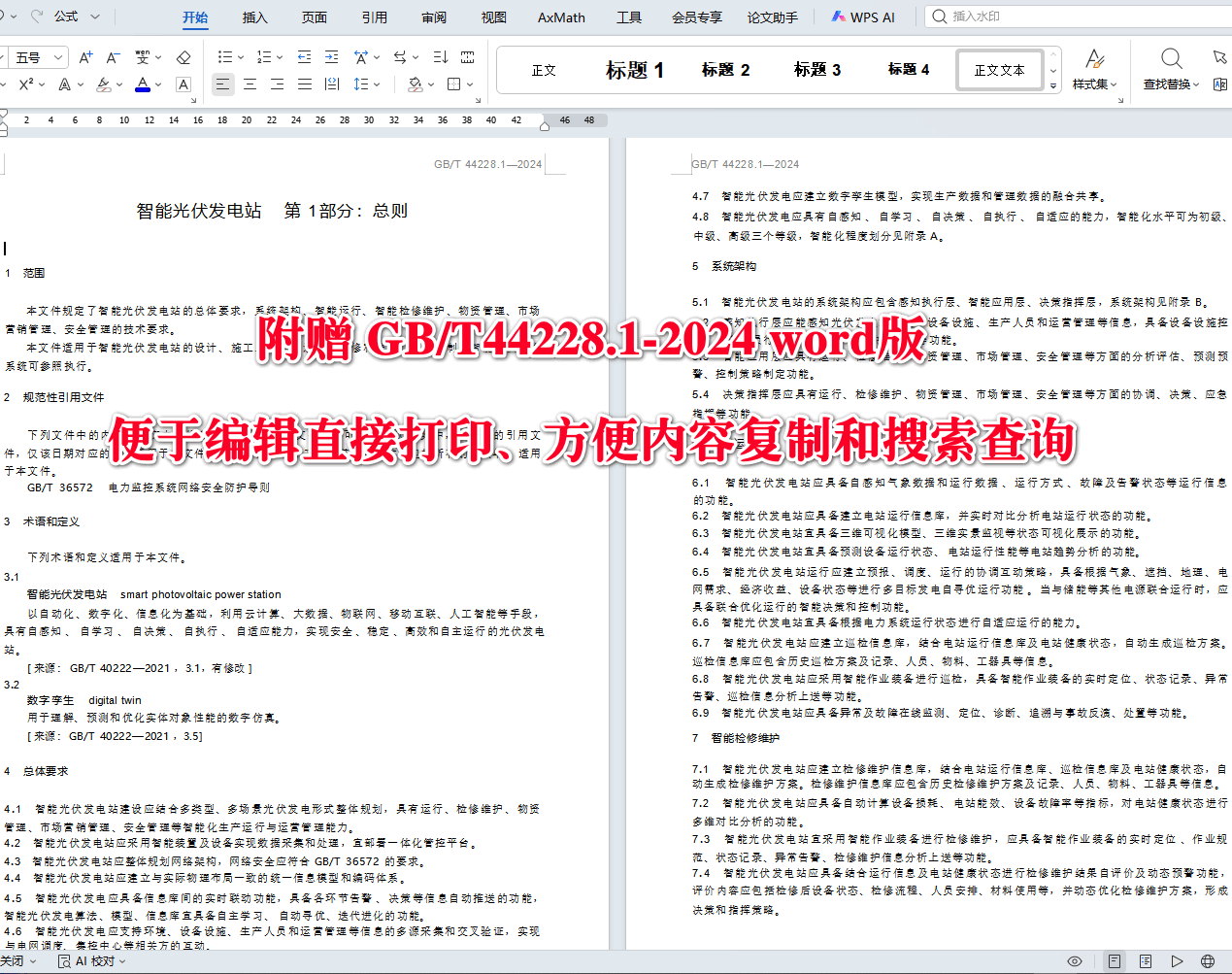The height and width of the screenshot is (974, 1232).
Task: Center align the paragraph
Action: pos(250,84)
